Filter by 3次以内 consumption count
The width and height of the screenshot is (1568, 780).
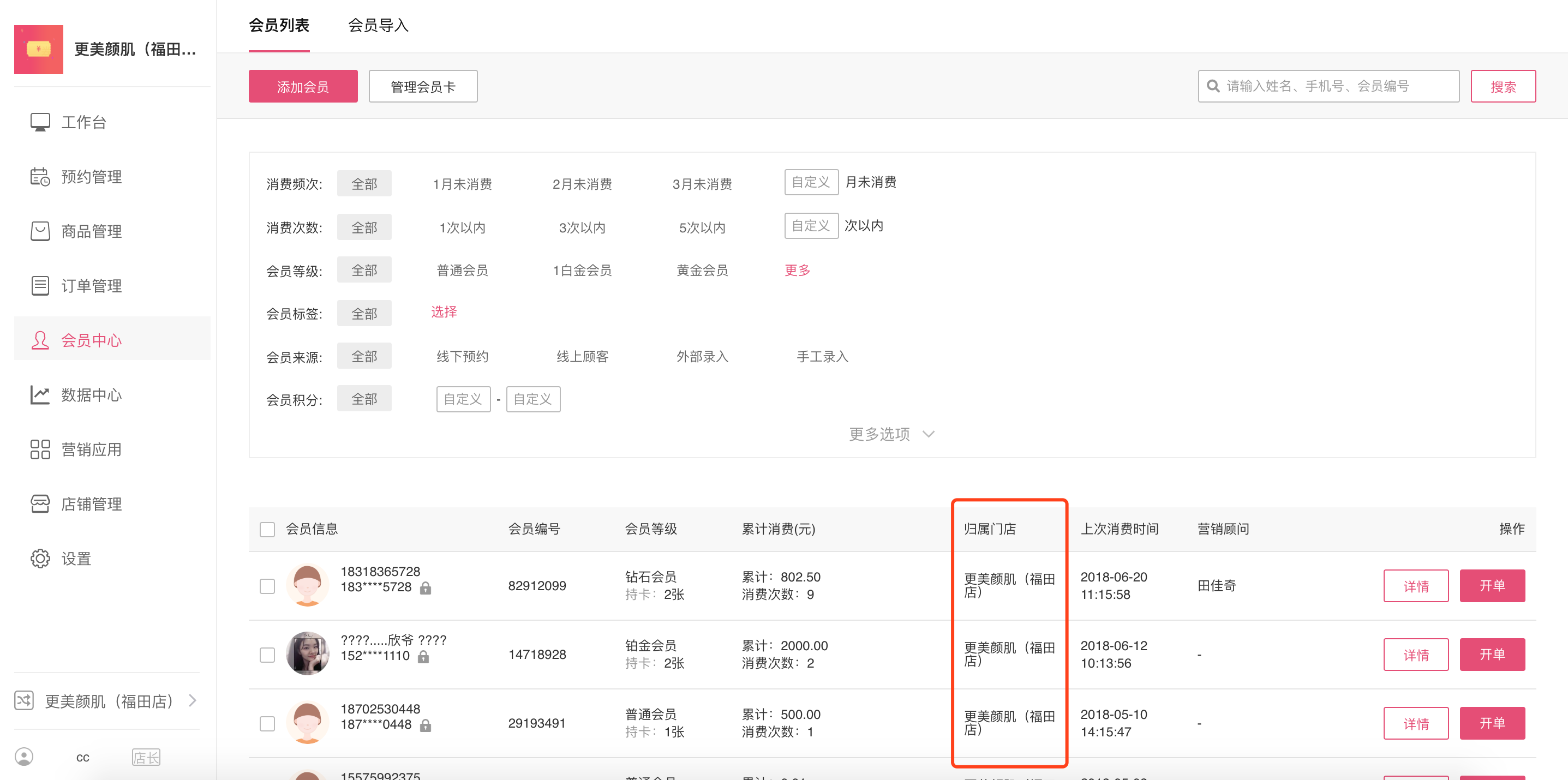click(x=583, y=227)
